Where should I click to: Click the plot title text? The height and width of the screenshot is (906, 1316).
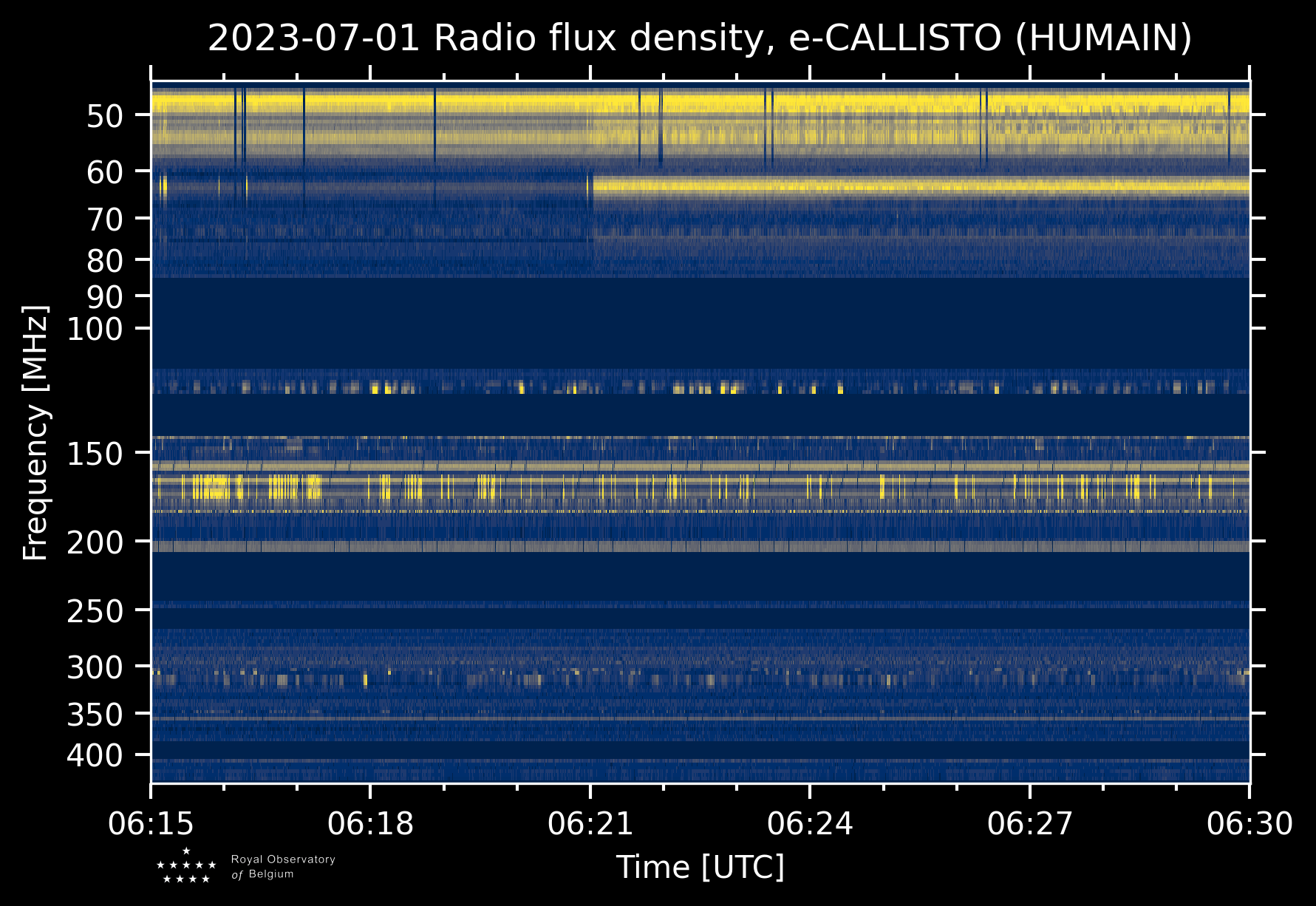click(699, 38)
